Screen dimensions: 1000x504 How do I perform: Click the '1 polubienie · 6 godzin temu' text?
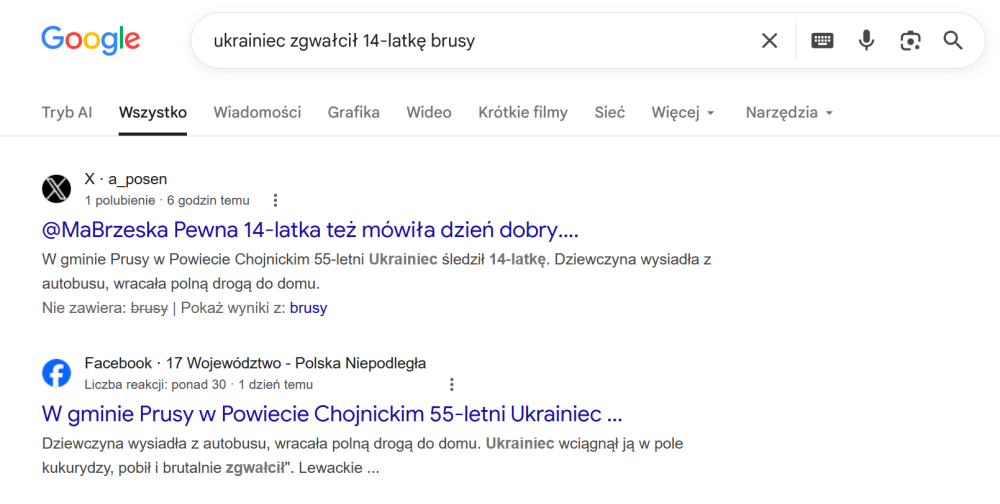pos(167,200)
